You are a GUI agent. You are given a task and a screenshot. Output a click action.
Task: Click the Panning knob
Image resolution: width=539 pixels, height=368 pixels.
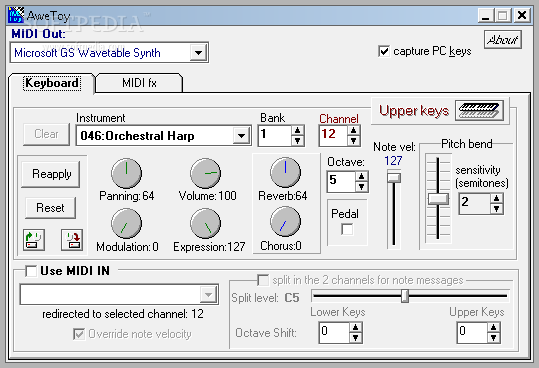coord(126,173)
